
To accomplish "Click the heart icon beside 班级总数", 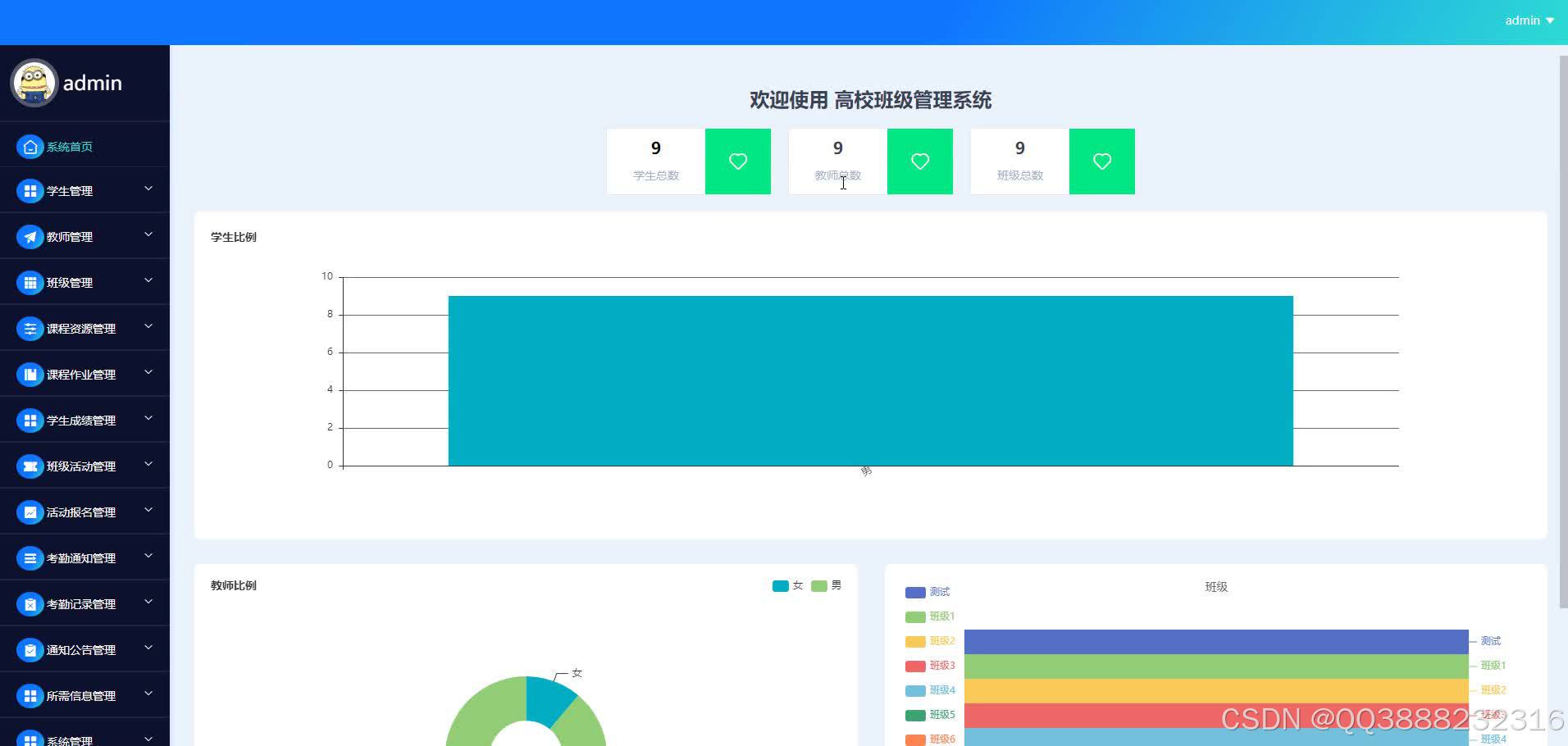I will click(1102, 161).
